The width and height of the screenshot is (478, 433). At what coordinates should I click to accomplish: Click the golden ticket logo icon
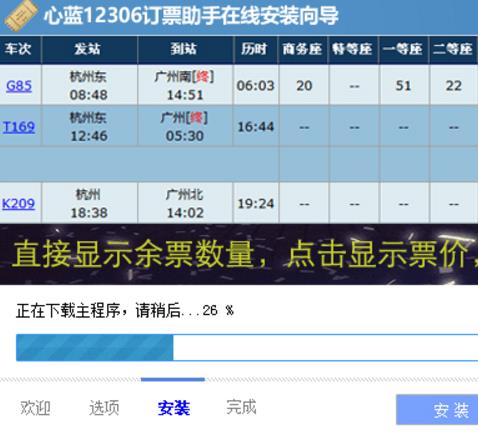click(21, 16)
